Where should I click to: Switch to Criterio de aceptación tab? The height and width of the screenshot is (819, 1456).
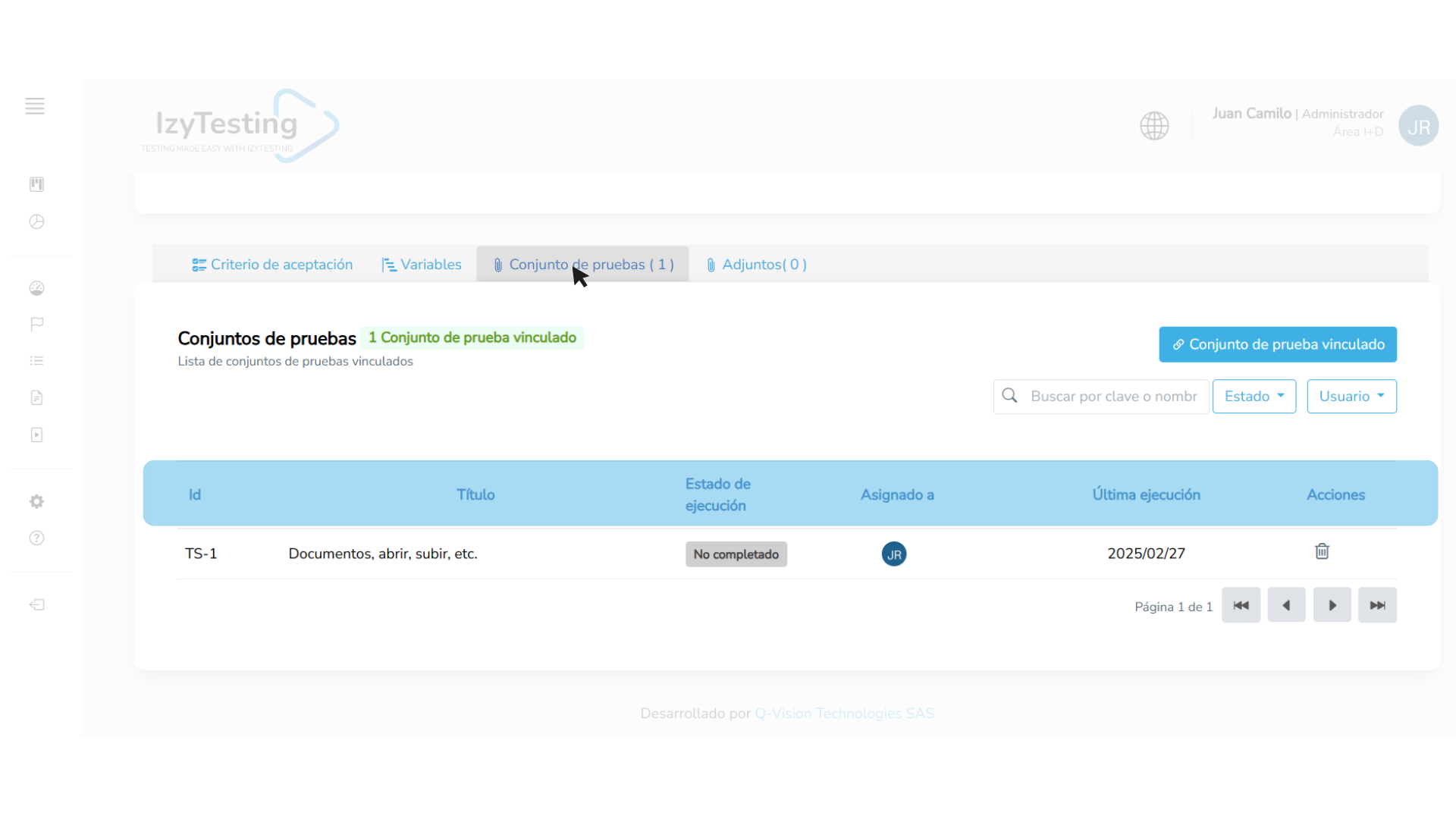[x=272, y=265]
